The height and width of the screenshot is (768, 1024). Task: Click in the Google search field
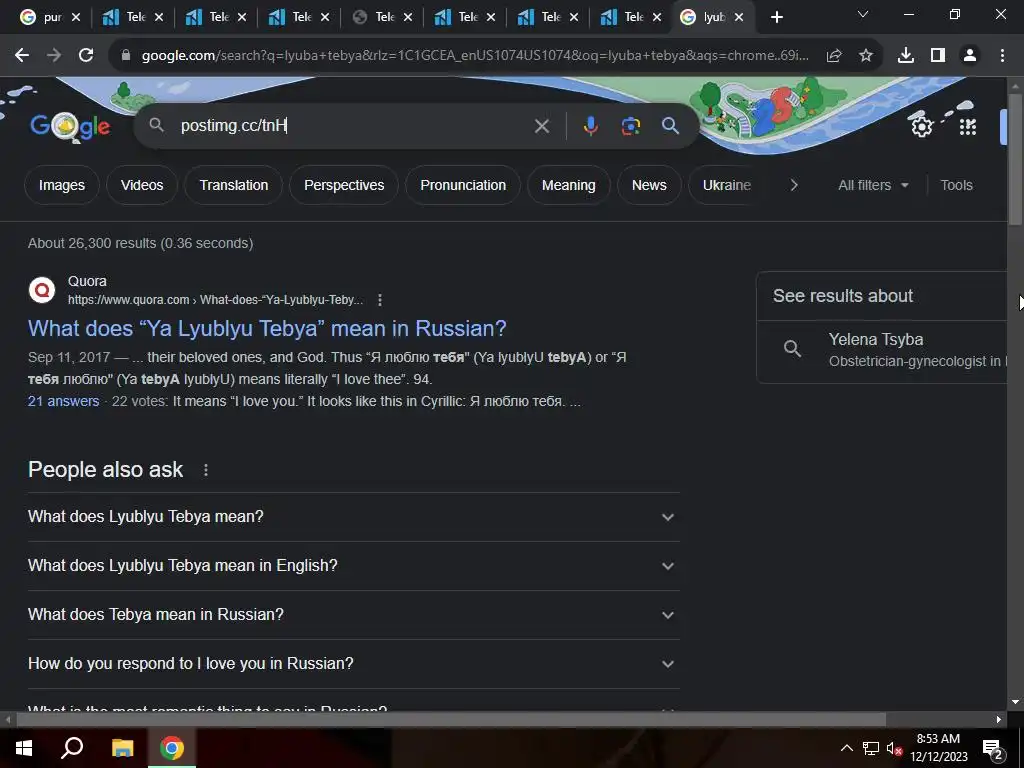(353, 125)
